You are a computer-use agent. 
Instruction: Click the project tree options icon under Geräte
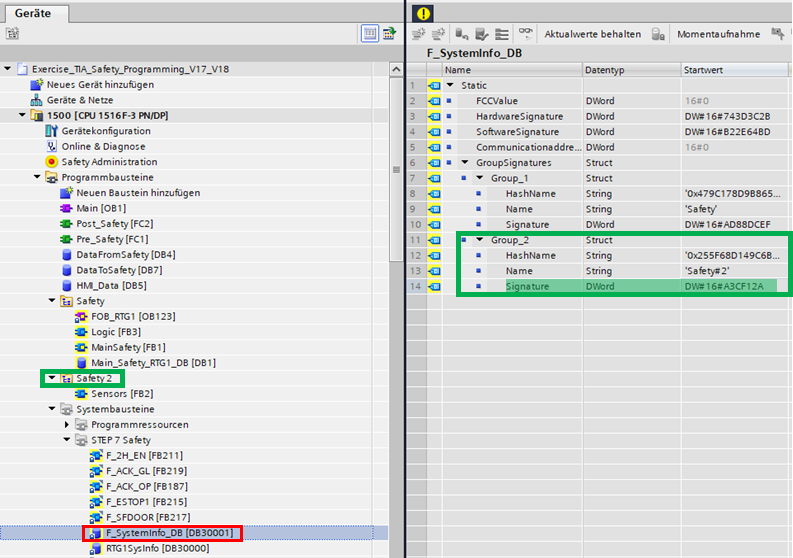tap(13, 33)
